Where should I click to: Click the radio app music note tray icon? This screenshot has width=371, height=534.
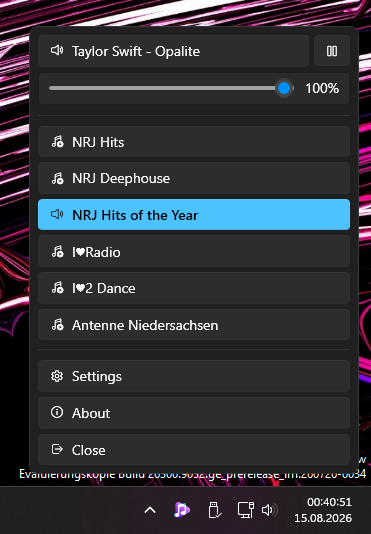[182, 510]
